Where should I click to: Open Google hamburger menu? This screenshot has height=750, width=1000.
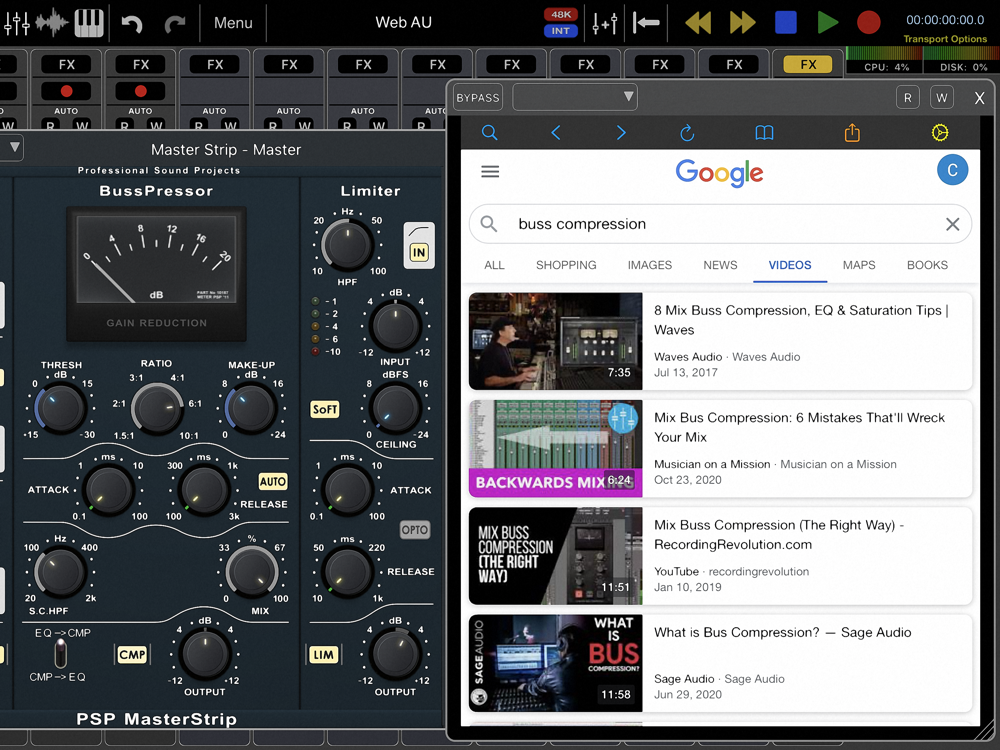coord(490,172)
